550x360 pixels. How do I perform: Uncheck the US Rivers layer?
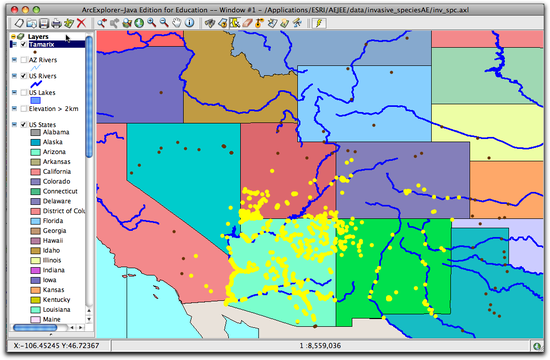click(24, 76)
